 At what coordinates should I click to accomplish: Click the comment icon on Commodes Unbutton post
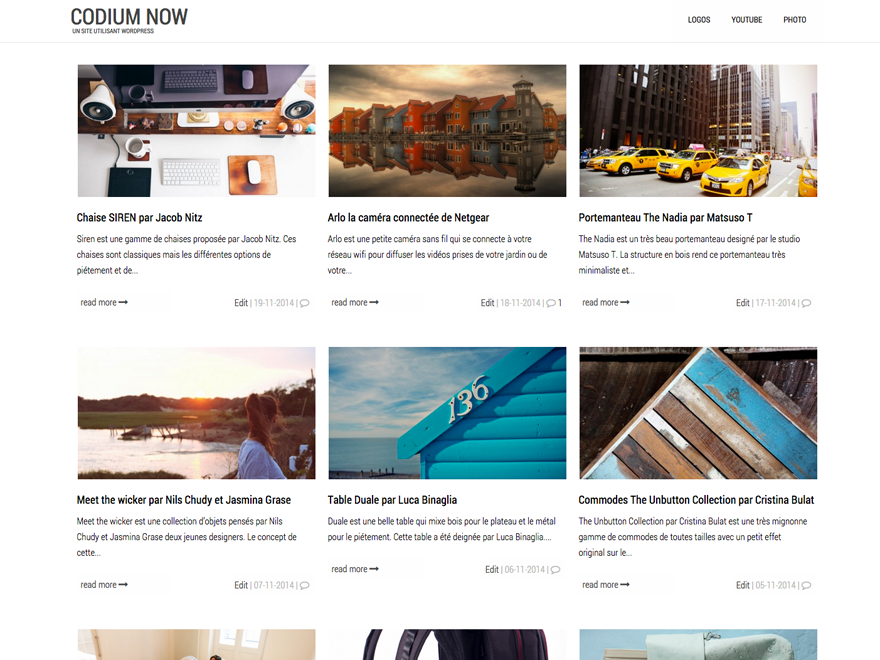click(x=806, y=585)
